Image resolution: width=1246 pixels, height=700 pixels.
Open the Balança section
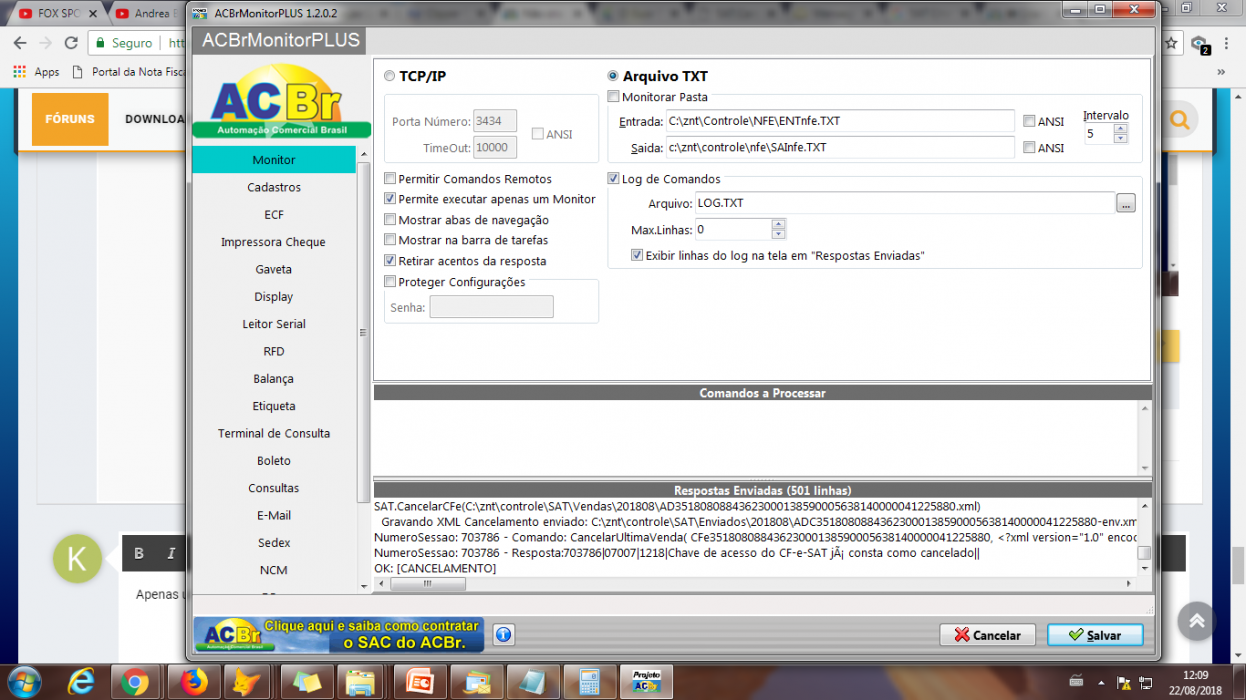pos(273,379)
